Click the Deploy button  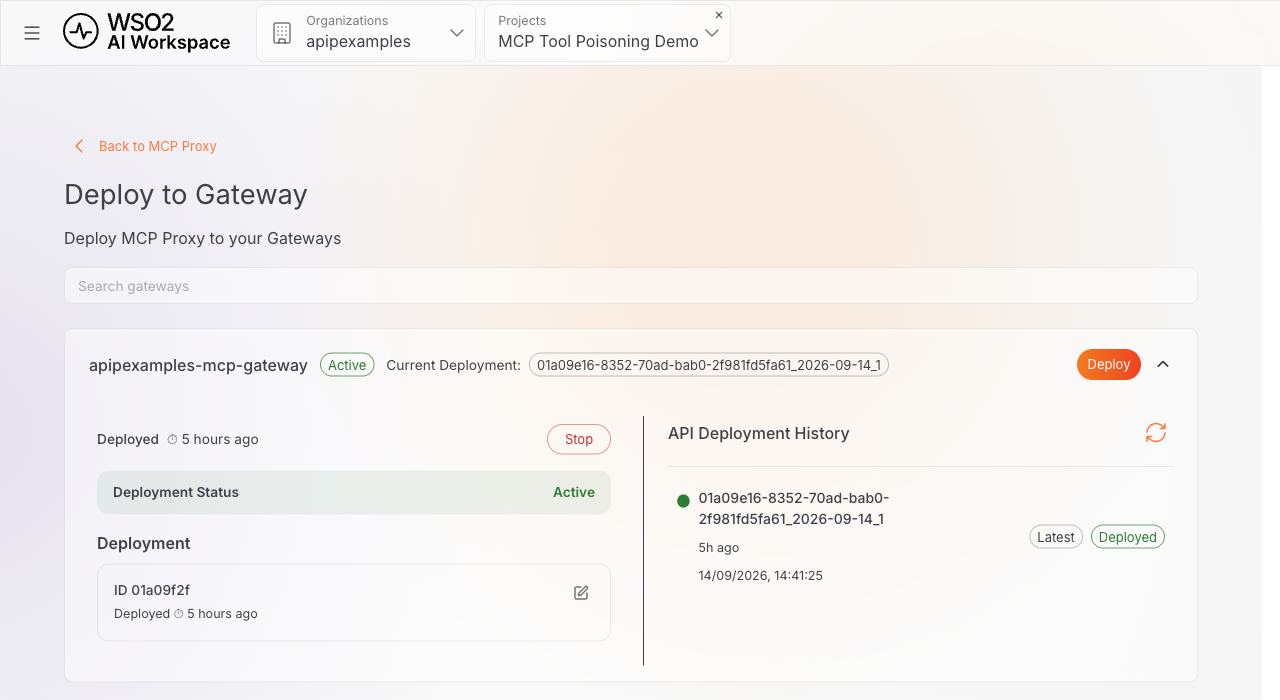(1108, 364)
